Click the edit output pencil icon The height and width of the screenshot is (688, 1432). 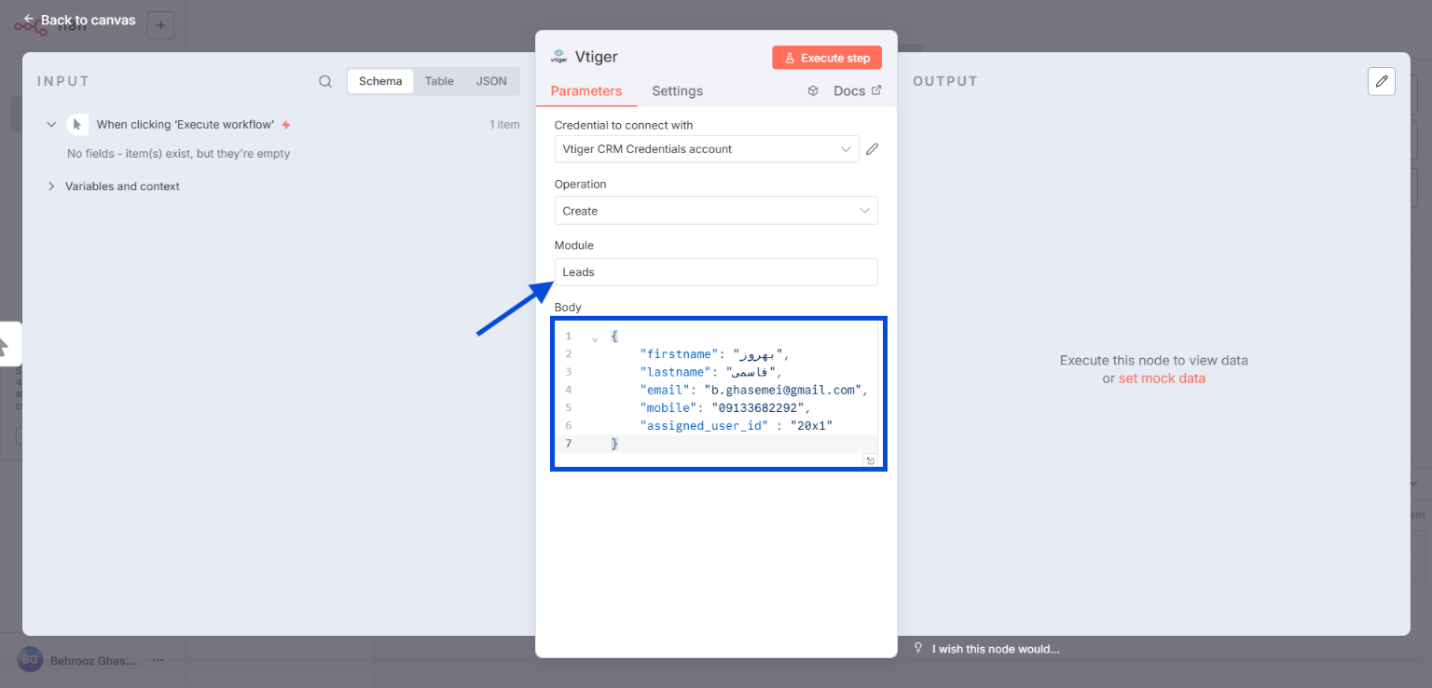(1381, 82)
